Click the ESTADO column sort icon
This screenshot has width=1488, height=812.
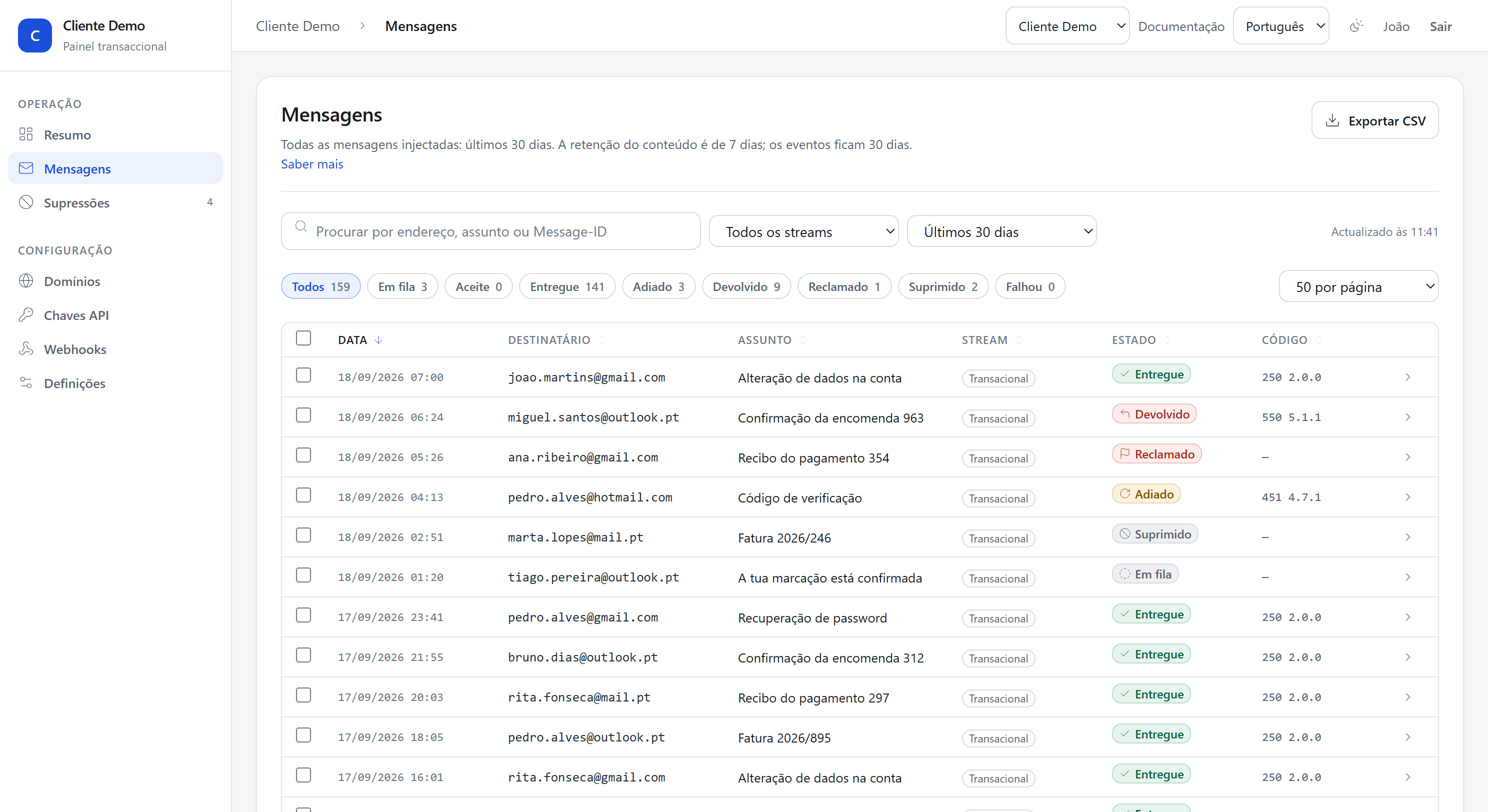(x=1167, y=340)
